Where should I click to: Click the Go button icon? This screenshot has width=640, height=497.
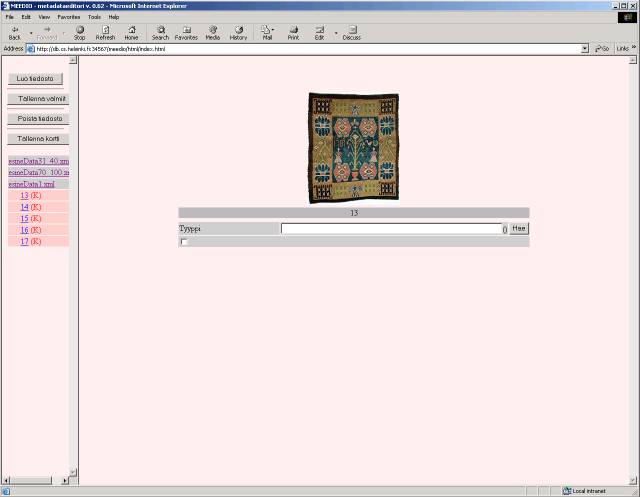click(x=602, y=49)
